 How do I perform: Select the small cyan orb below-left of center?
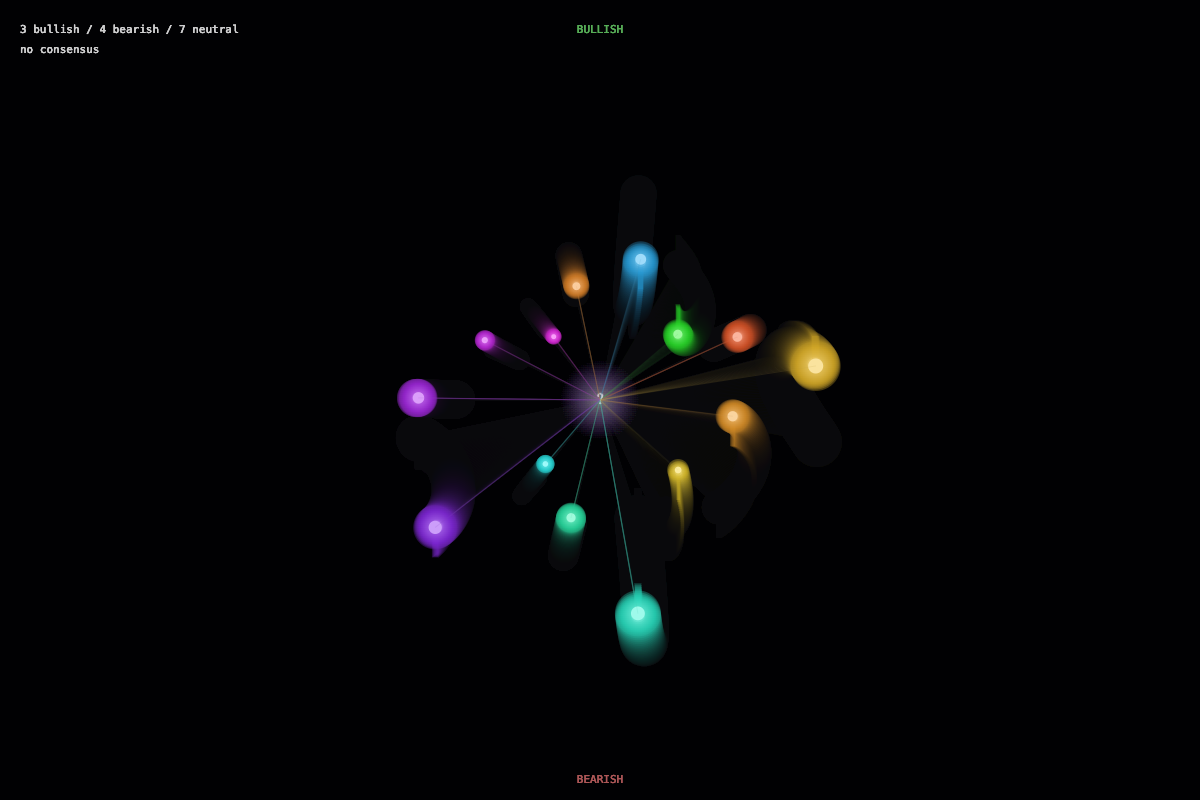[545, 464]
